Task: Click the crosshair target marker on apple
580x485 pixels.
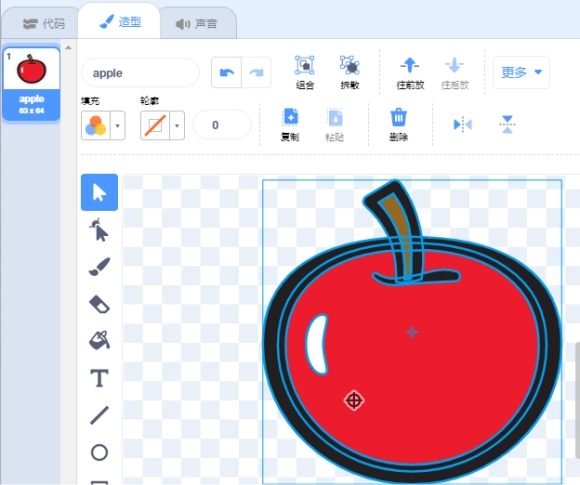Action: click(354, 400)
